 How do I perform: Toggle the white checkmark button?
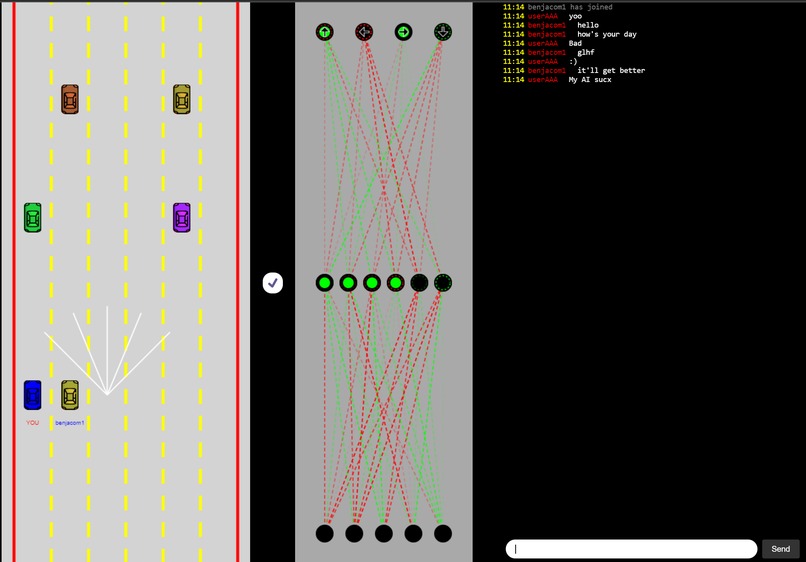[x=272, y=283]
